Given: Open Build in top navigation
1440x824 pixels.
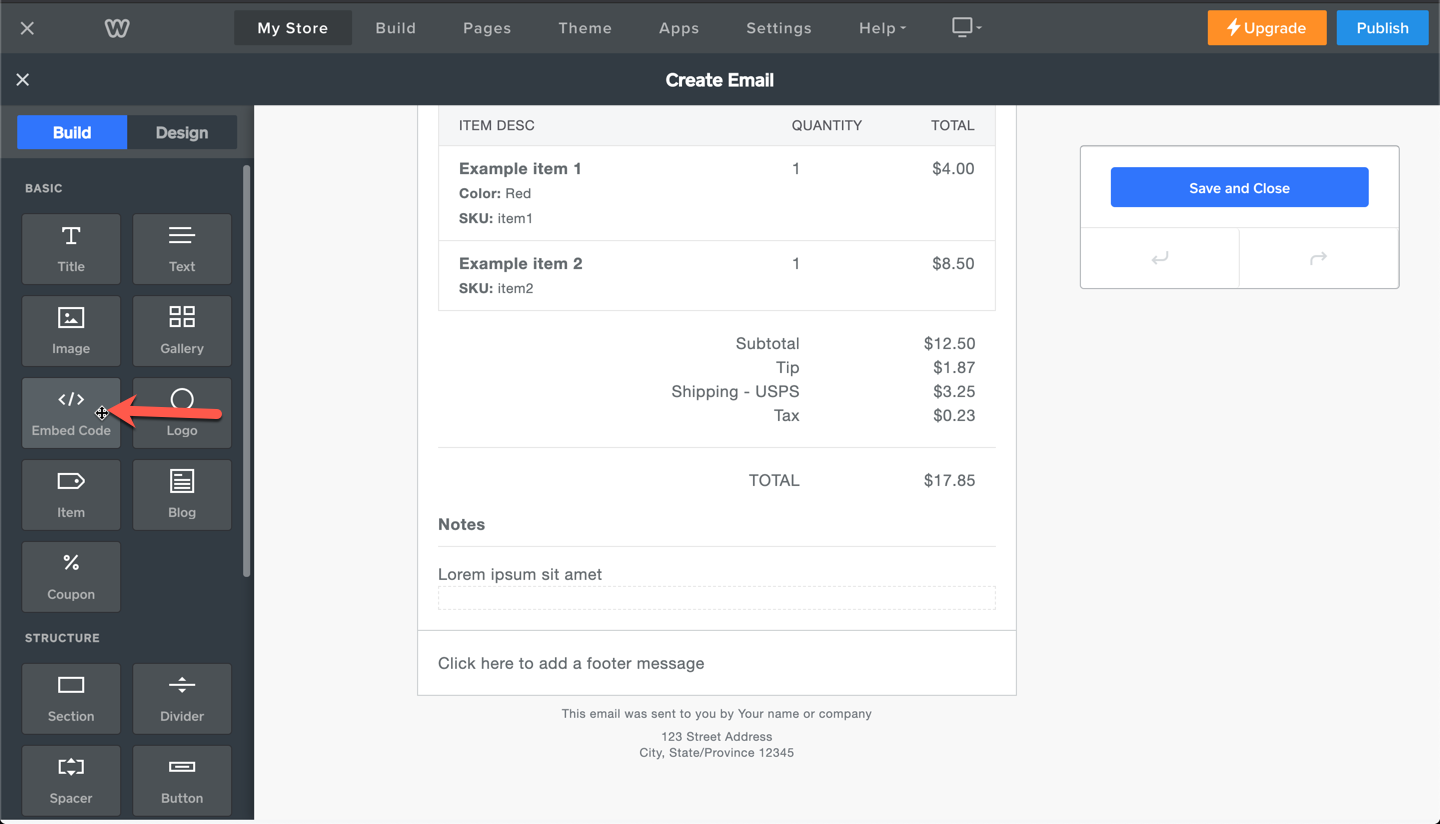Looking at the screenshot, I should (396, 28).
